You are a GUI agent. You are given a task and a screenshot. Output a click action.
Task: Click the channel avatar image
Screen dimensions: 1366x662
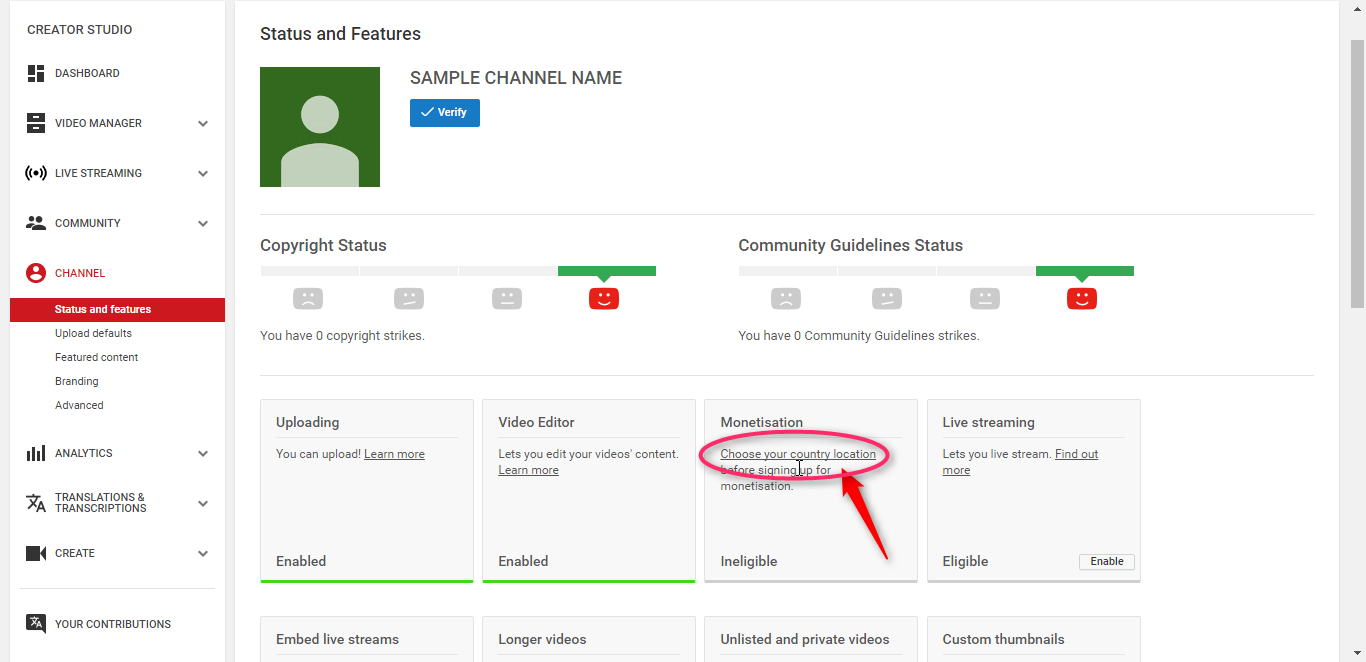pos(320,127)
